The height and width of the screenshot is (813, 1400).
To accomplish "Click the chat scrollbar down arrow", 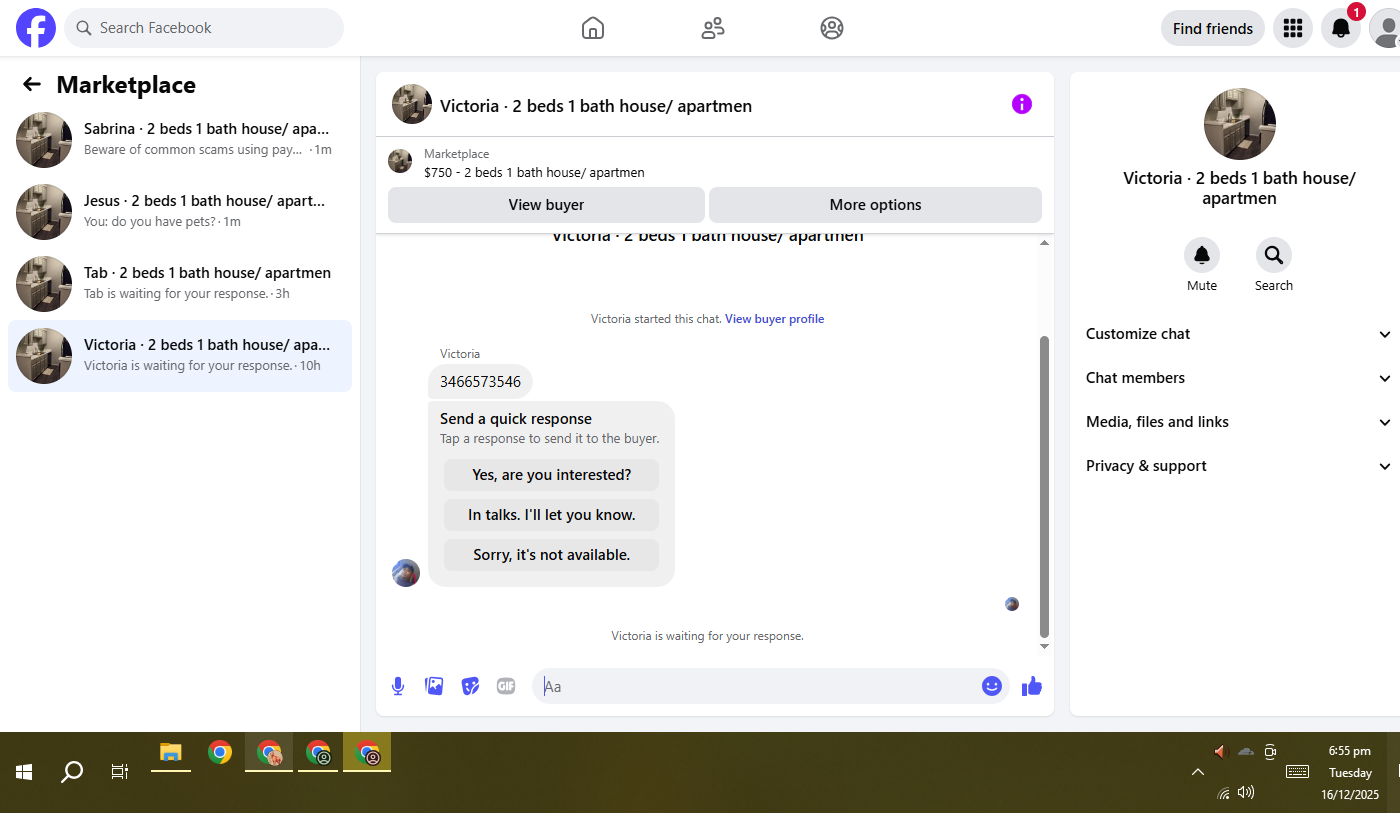I will click(x=1045, y=646).
